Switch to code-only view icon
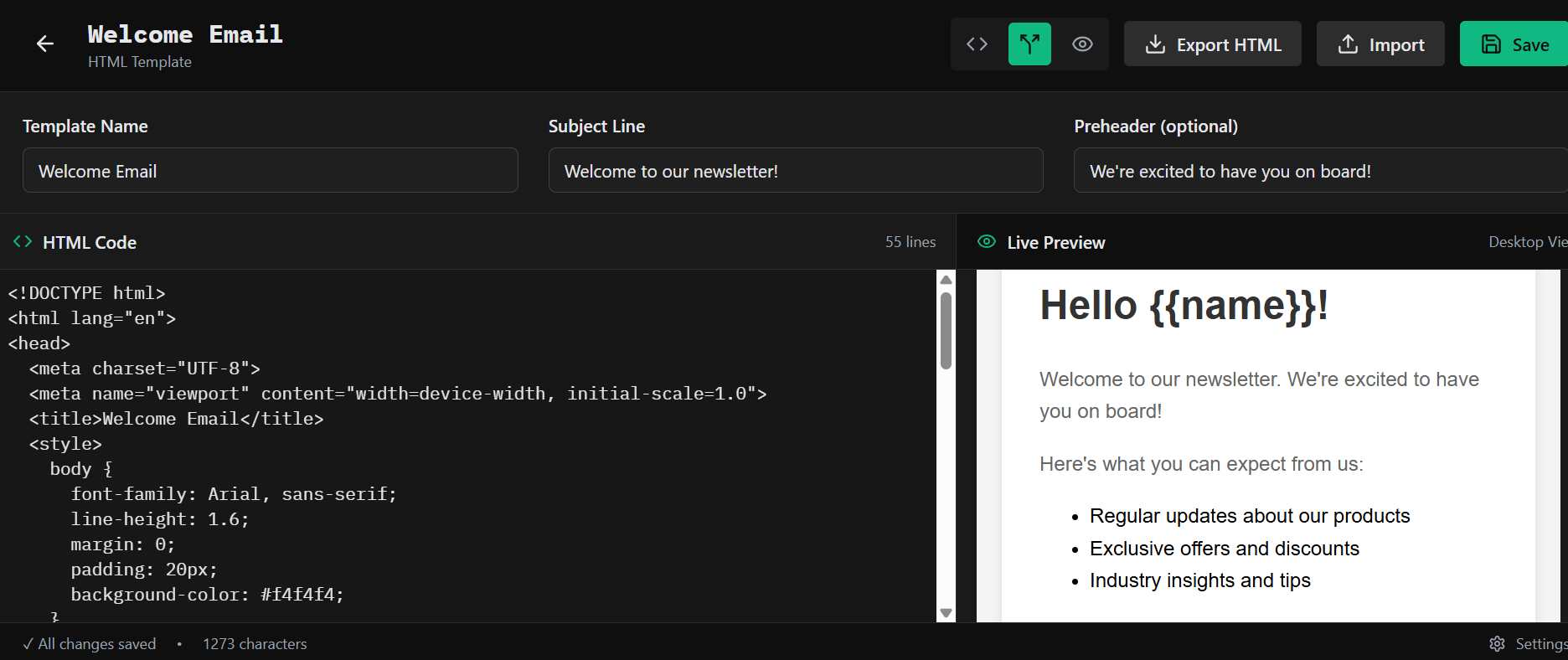This screenshot has height=660, width=1568. [977, 44]
